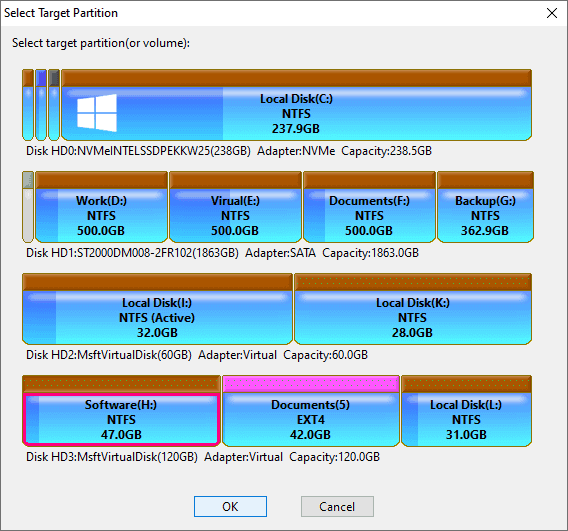
Task: Select the small gray partition on HD1
Action: [x=28, y=207]
